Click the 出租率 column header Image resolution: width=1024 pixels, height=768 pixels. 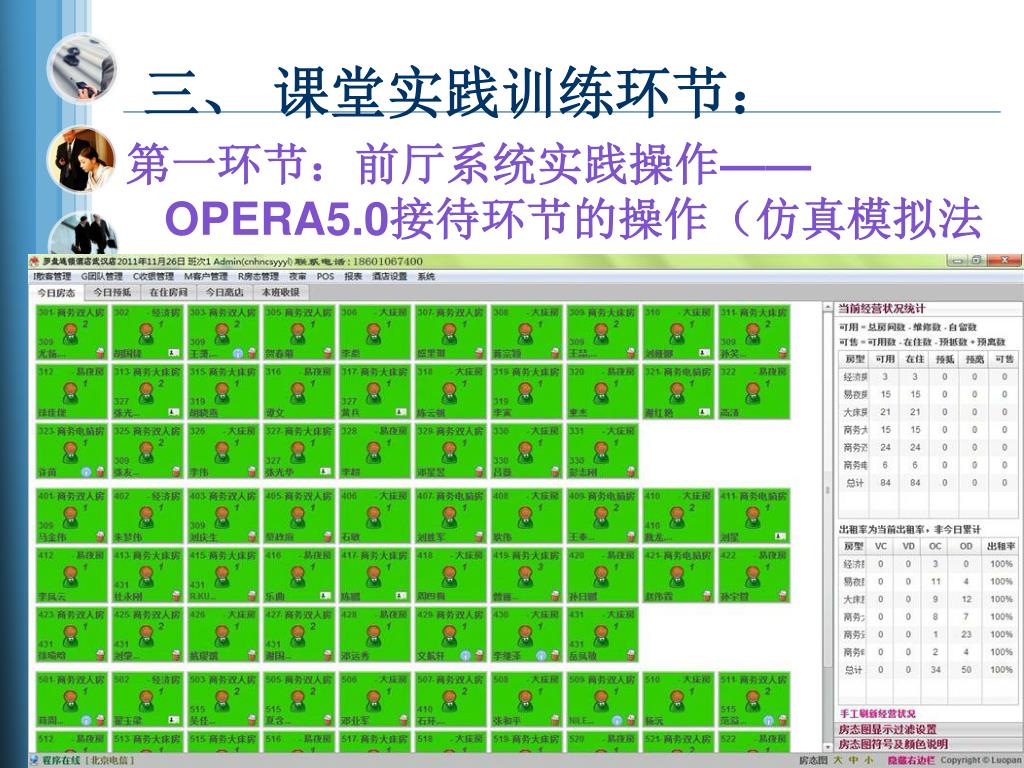coord(1001,546)
